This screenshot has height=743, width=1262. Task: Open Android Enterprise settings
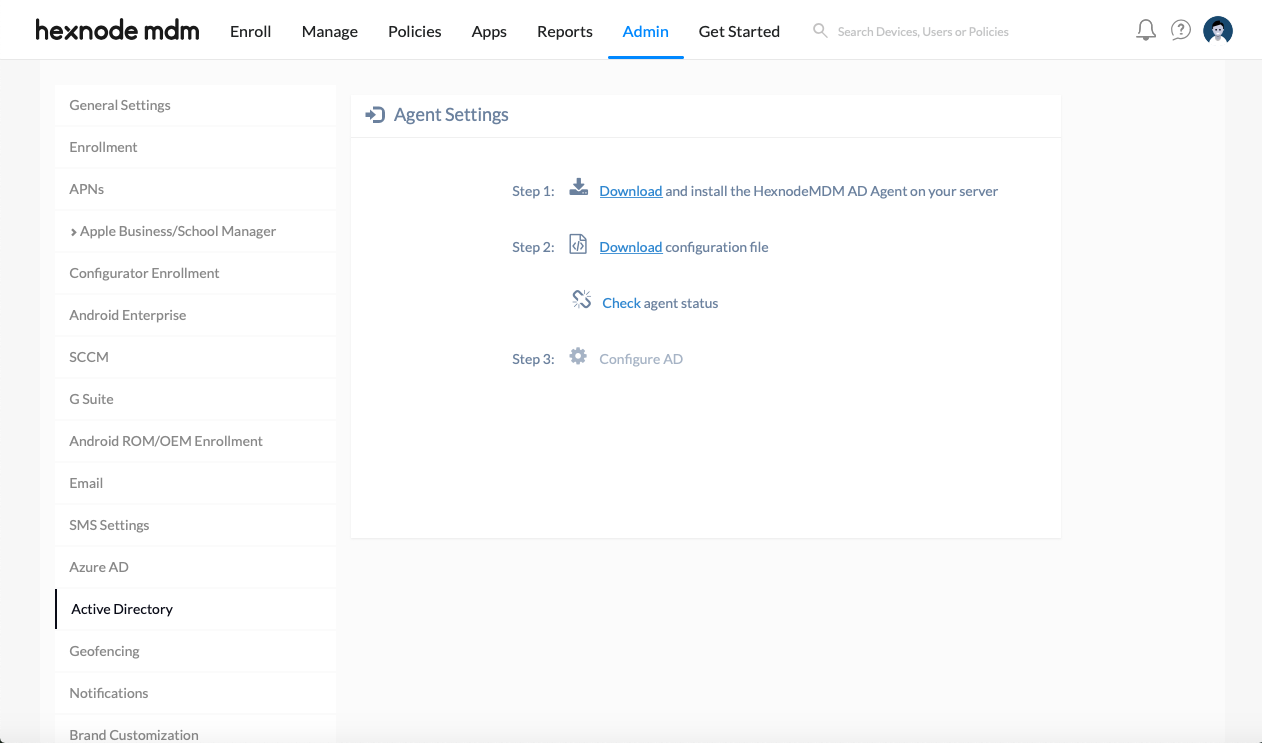click(x=196, y=315)
